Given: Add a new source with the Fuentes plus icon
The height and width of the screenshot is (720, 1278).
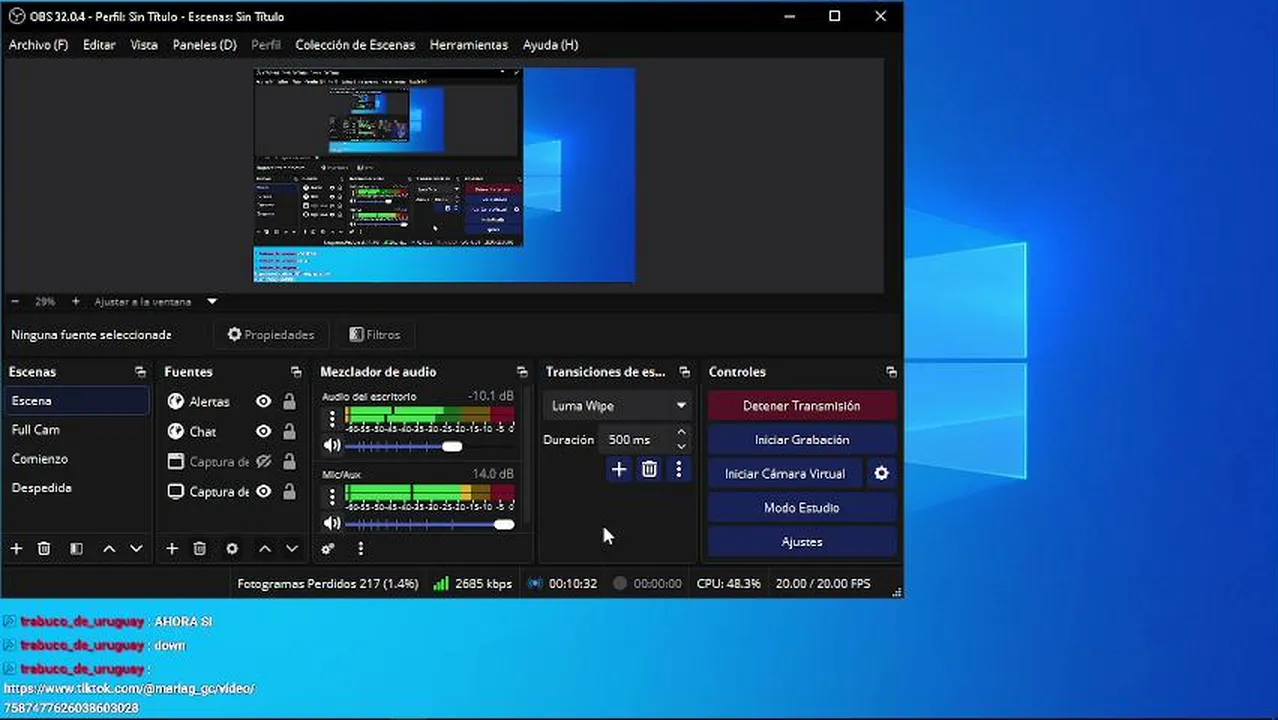Looking at the screenshot, I should point(172,549).
